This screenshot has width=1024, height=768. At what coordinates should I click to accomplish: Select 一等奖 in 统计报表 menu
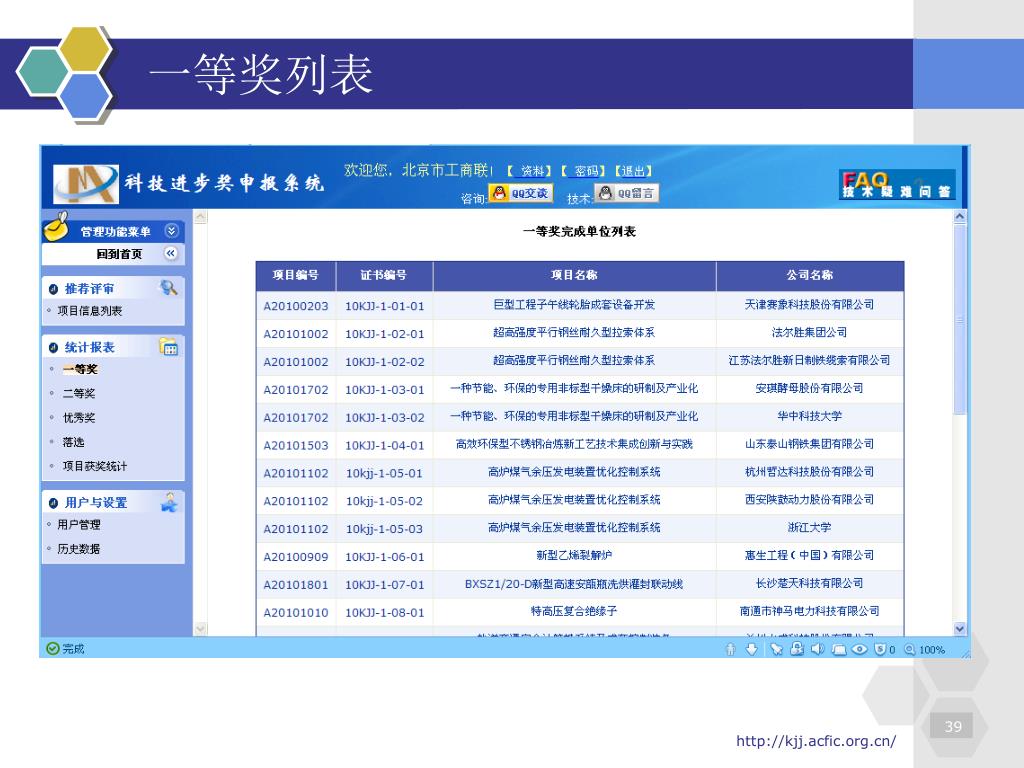[x=80, y=369]
